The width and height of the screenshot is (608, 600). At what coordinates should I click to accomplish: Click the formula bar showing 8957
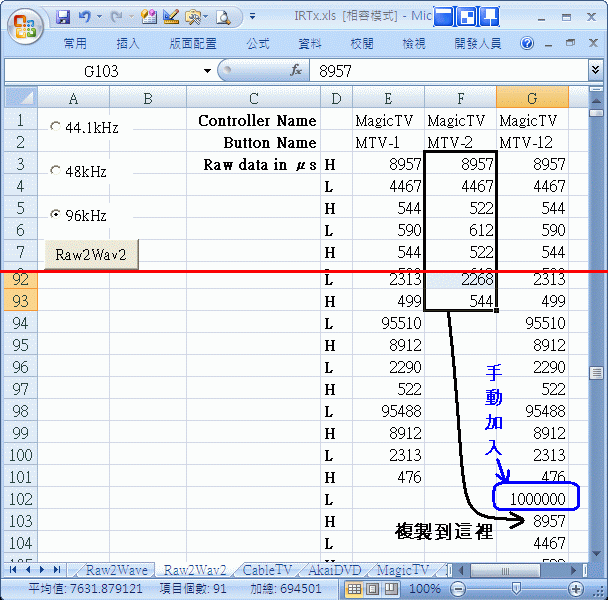pyautogui.click(x=449, y=71)
